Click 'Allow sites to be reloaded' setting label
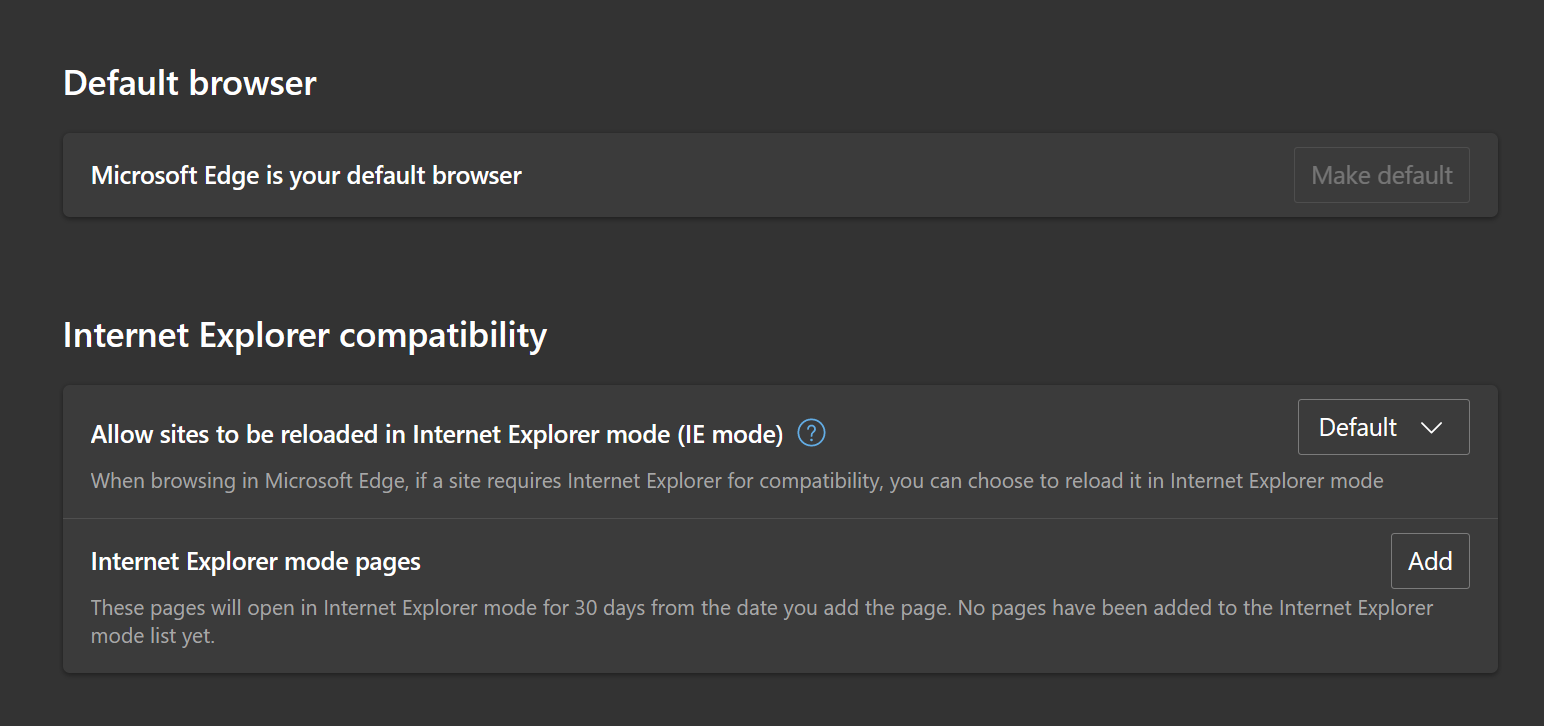 point(437,434)
